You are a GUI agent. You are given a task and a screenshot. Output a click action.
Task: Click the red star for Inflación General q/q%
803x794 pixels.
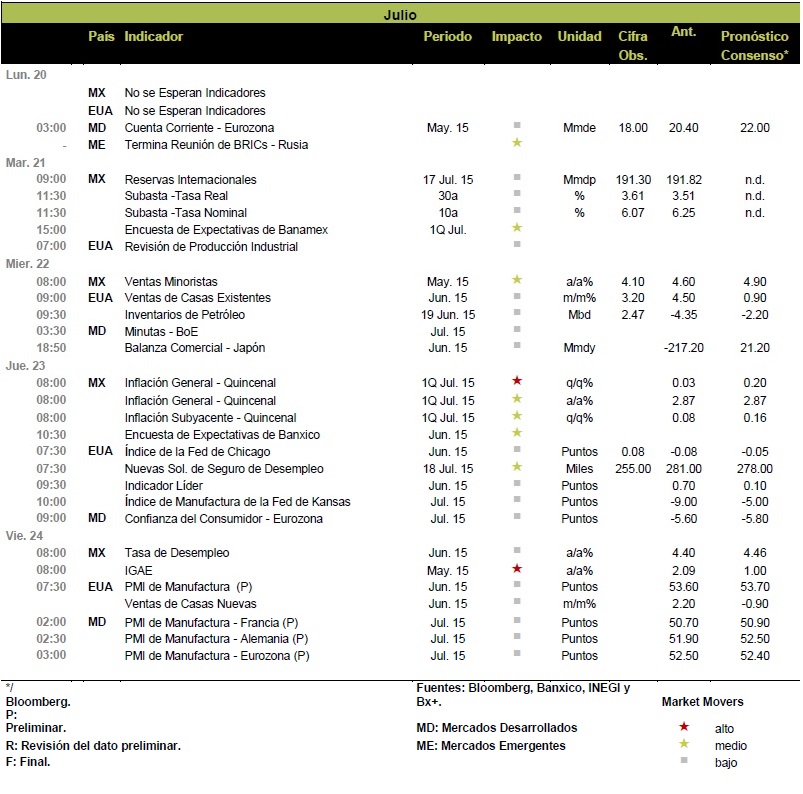tap(517, 380)
